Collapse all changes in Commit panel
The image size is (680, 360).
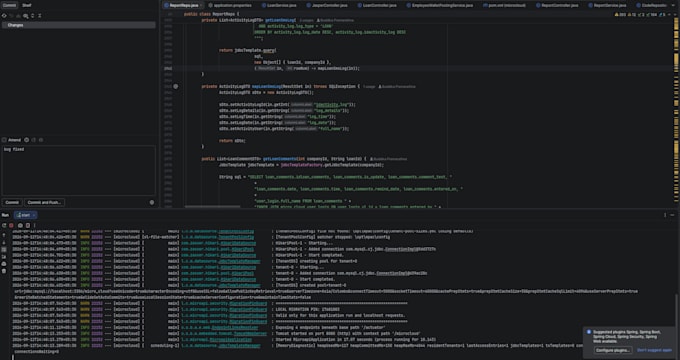coord(40,16)
